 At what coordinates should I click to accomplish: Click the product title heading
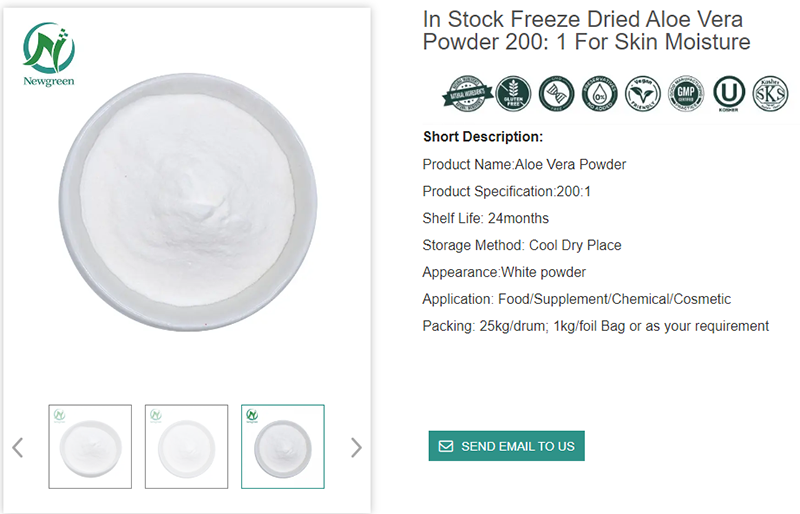tap(586, 31)
